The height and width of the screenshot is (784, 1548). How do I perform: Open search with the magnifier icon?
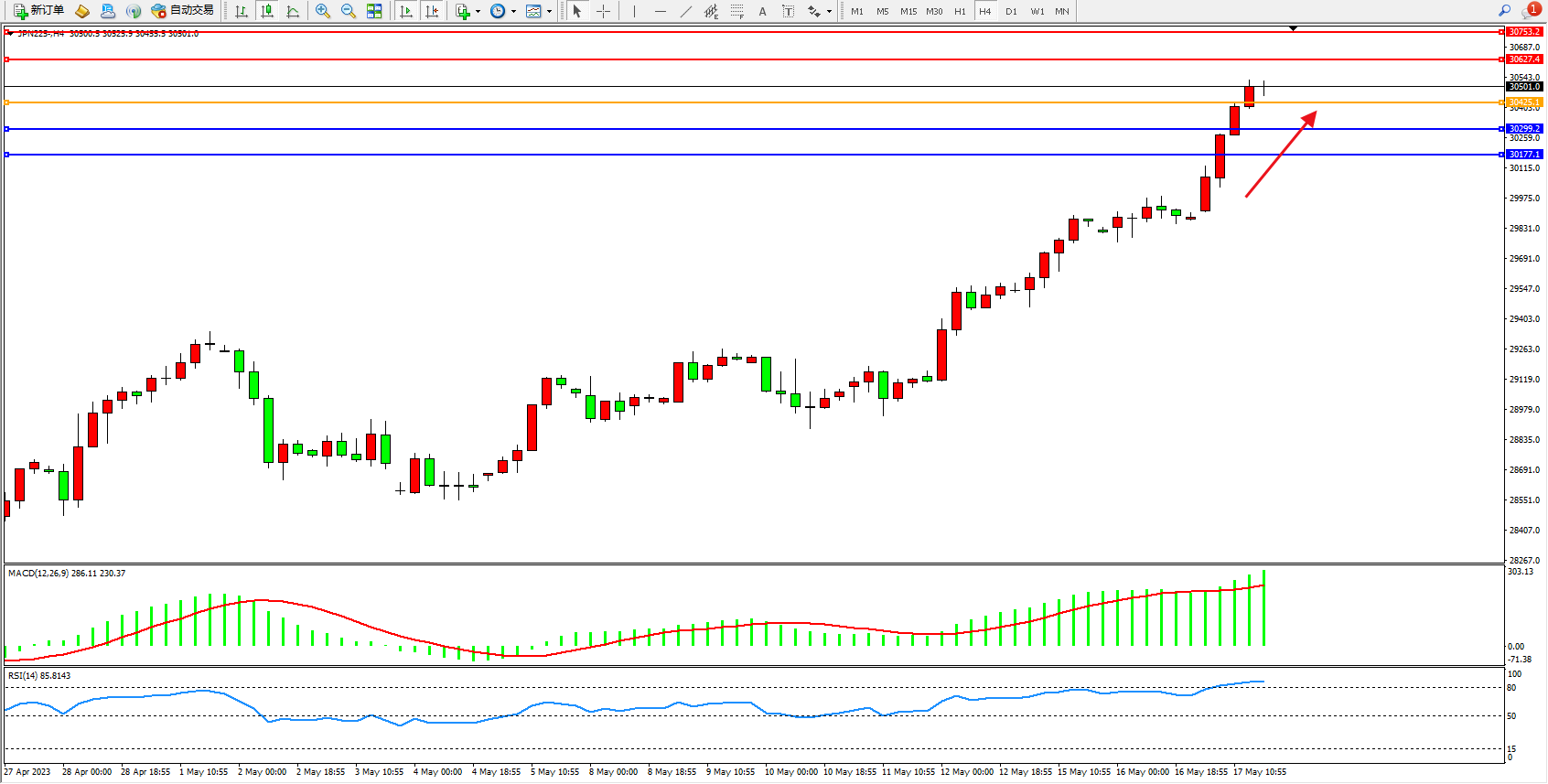pos(1504,11)
